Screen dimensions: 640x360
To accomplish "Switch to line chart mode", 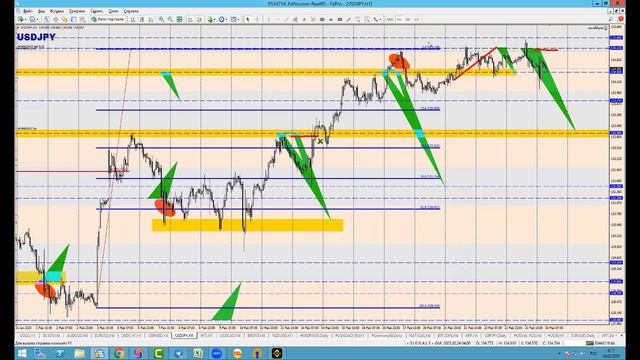I will pos(151,19).
